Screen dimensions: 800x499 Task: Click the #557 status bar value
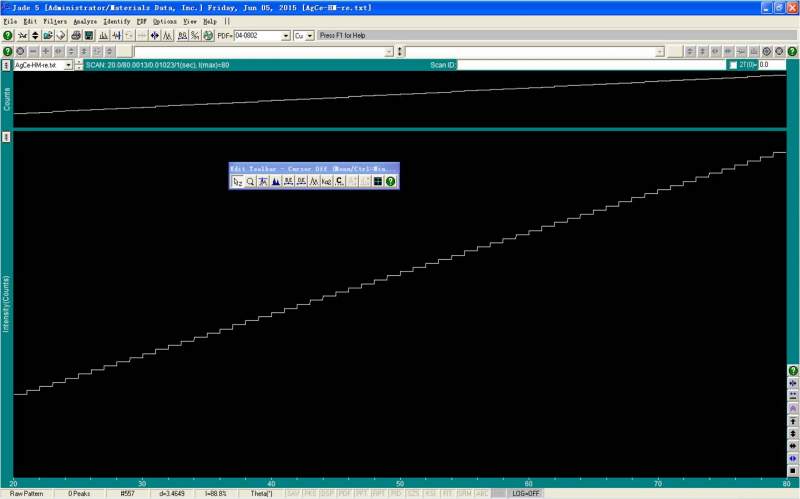click(128, 493)
